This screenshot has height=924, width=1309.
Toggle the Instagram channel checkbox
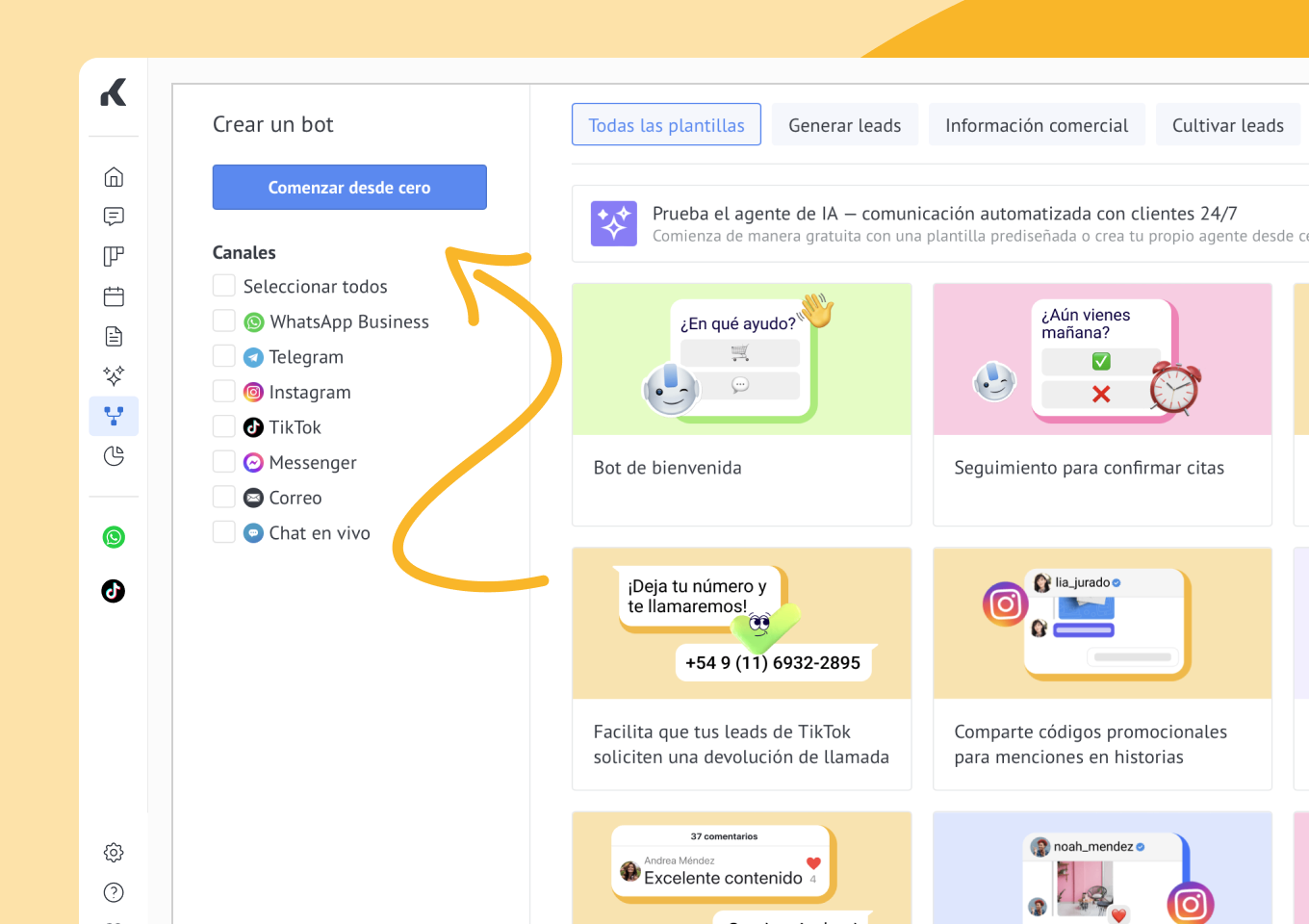tap(224, 392)
